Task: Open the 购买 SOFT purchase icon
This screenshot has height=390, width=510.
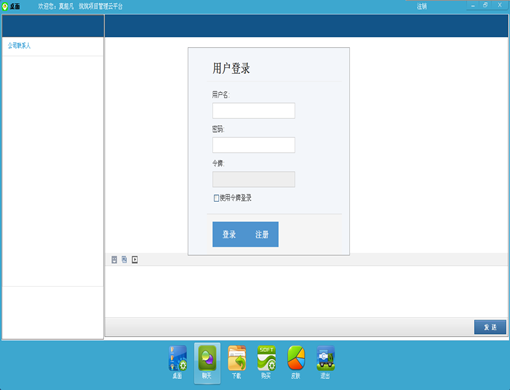Action: (x=266, y=362)
